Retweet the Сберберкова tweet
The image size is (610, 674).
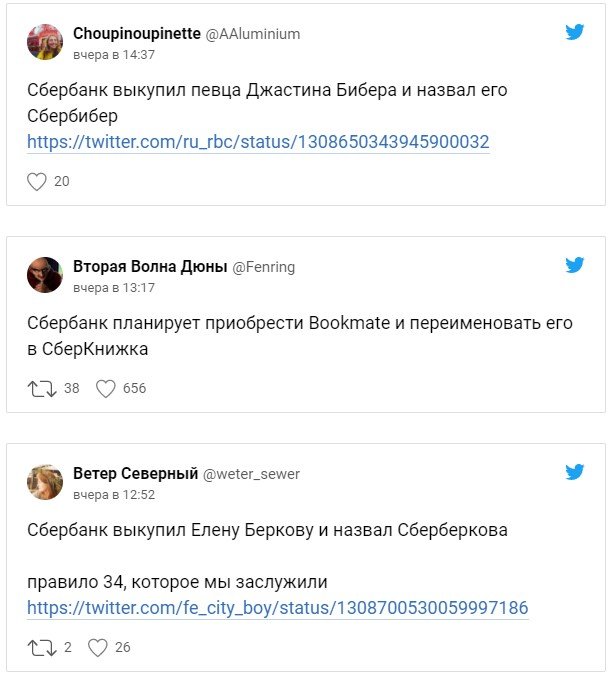[x=43, y=647]
